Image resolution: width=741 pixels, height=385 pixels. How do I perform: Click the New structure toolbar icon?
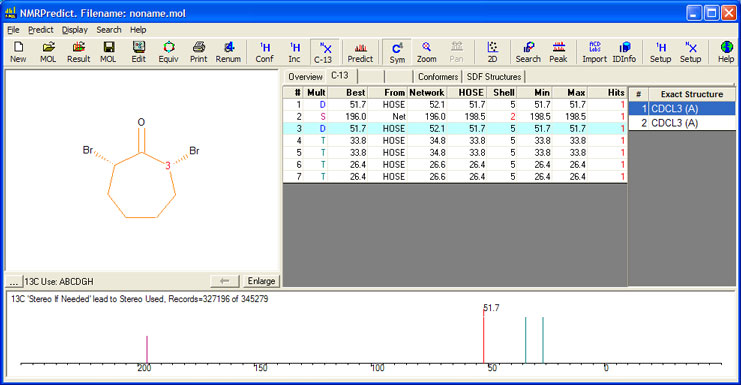18,52
